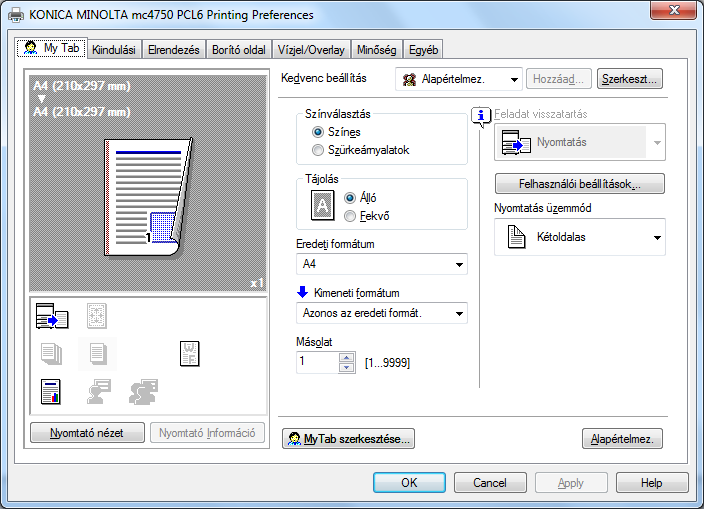704x509 pixels.
Task: Click the '[1...9999]' range text
Action: [387, 363]
